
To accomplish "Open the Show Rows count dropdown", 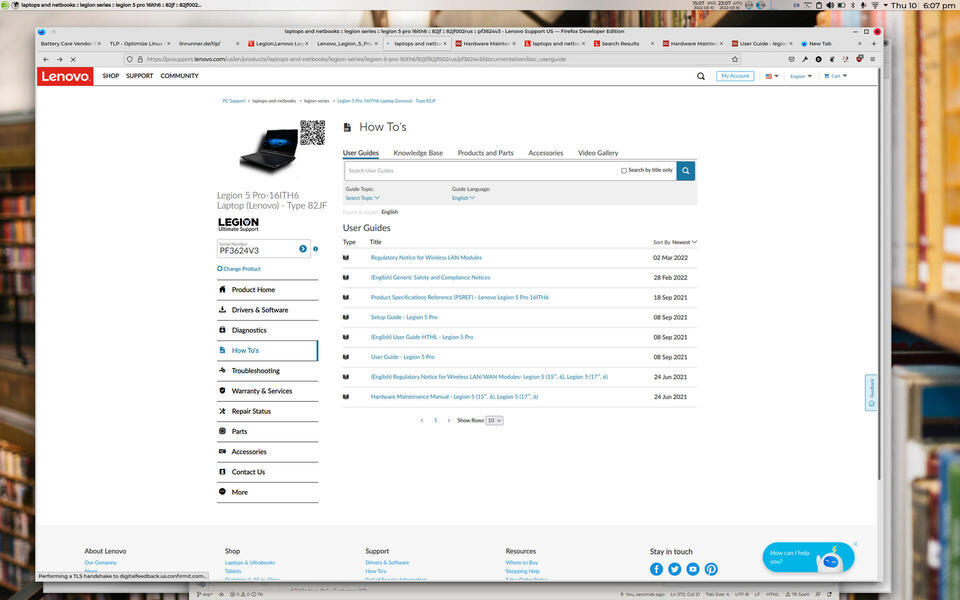I will [494, 421].
